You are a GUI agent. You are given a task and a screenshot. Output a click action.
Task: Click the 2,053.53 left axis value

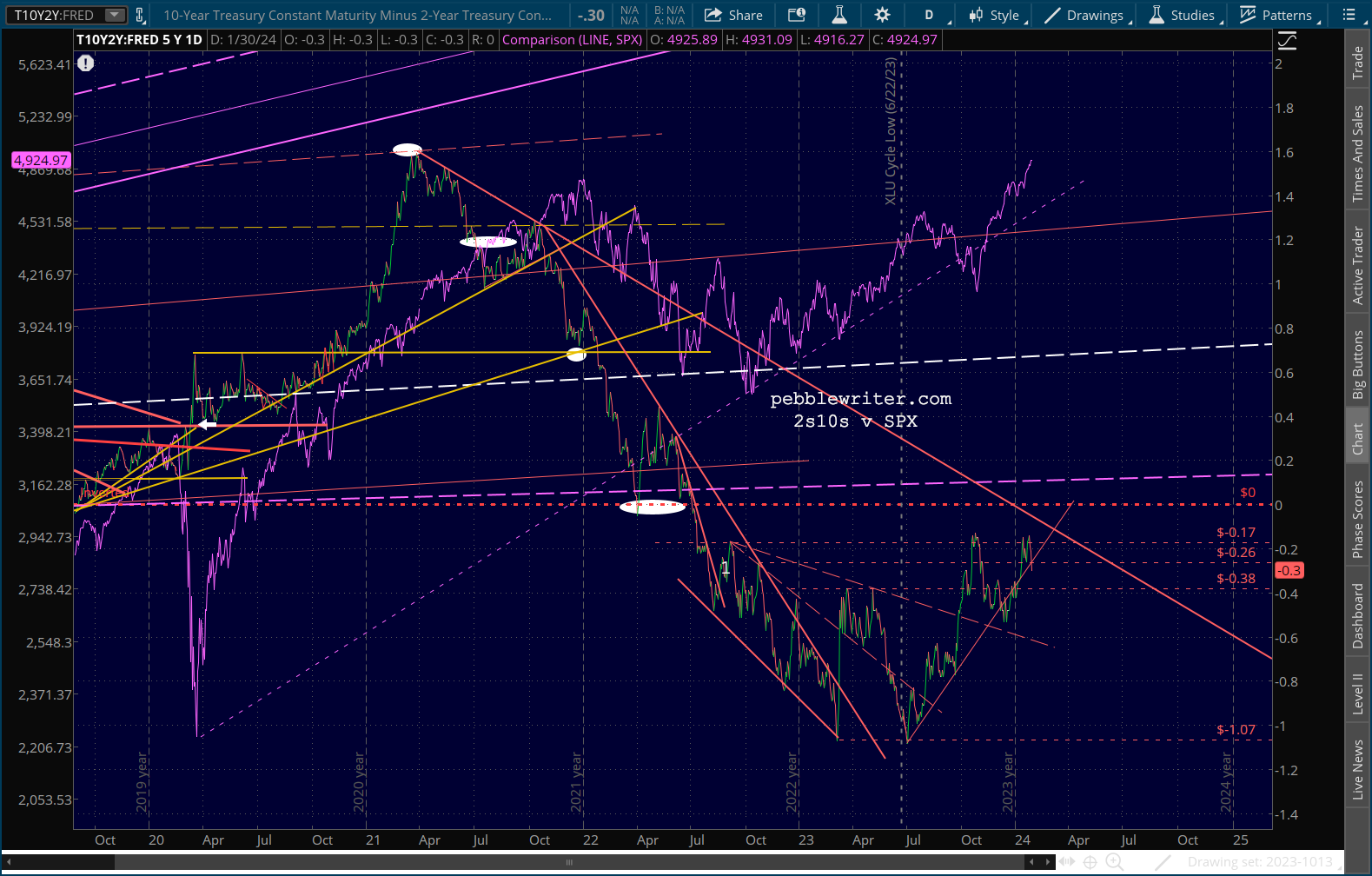coord(45,800)
